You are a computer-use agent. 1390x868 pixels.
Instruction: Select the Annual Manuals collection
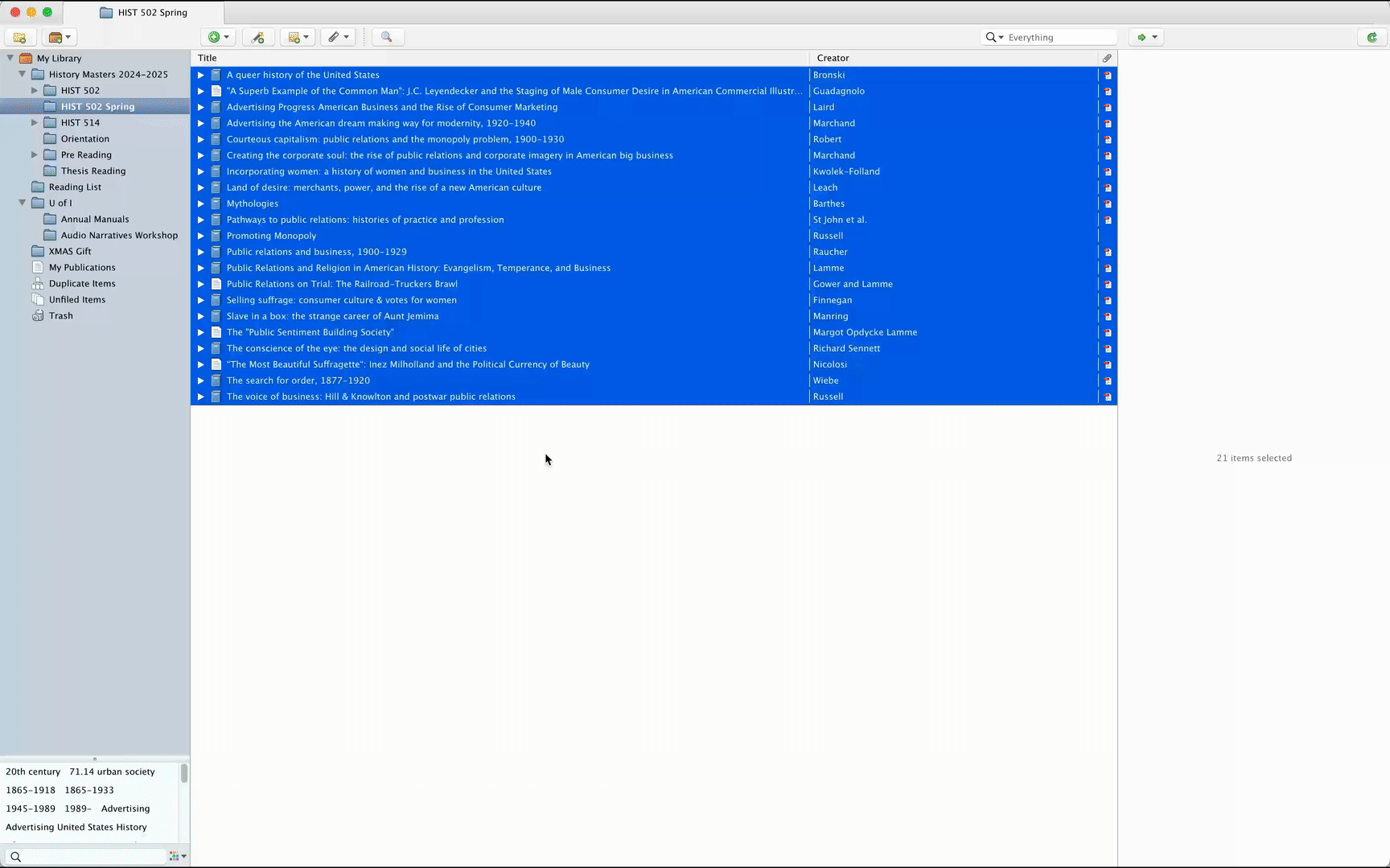pos(95,219)
